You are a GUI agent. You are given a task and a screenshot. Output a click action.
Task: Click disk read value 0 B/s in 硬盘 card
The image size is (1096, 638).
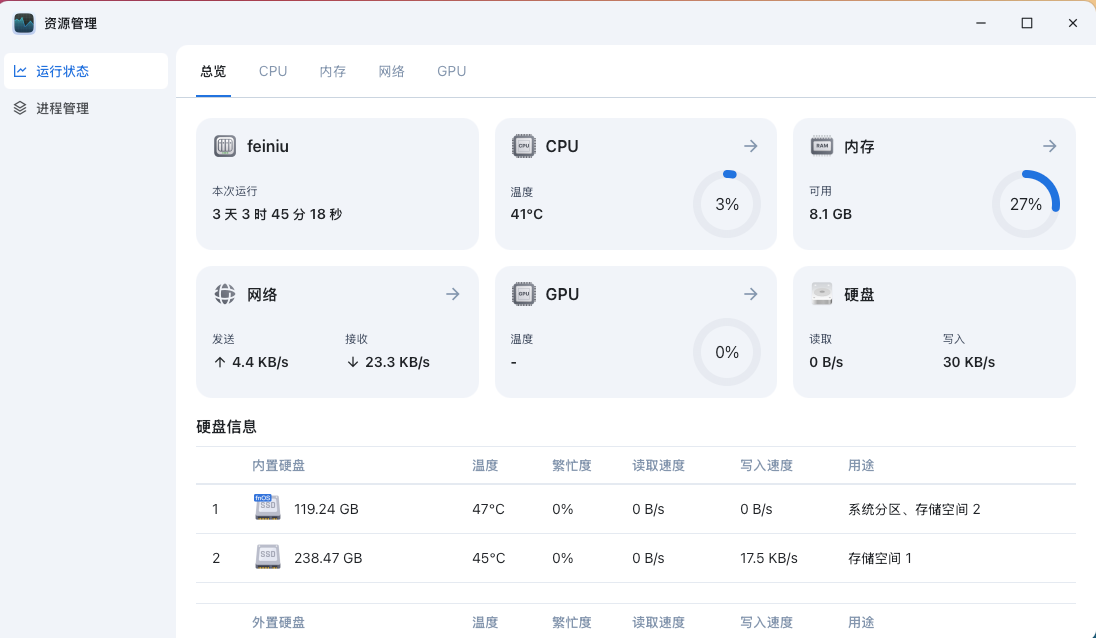pos(826,362)
